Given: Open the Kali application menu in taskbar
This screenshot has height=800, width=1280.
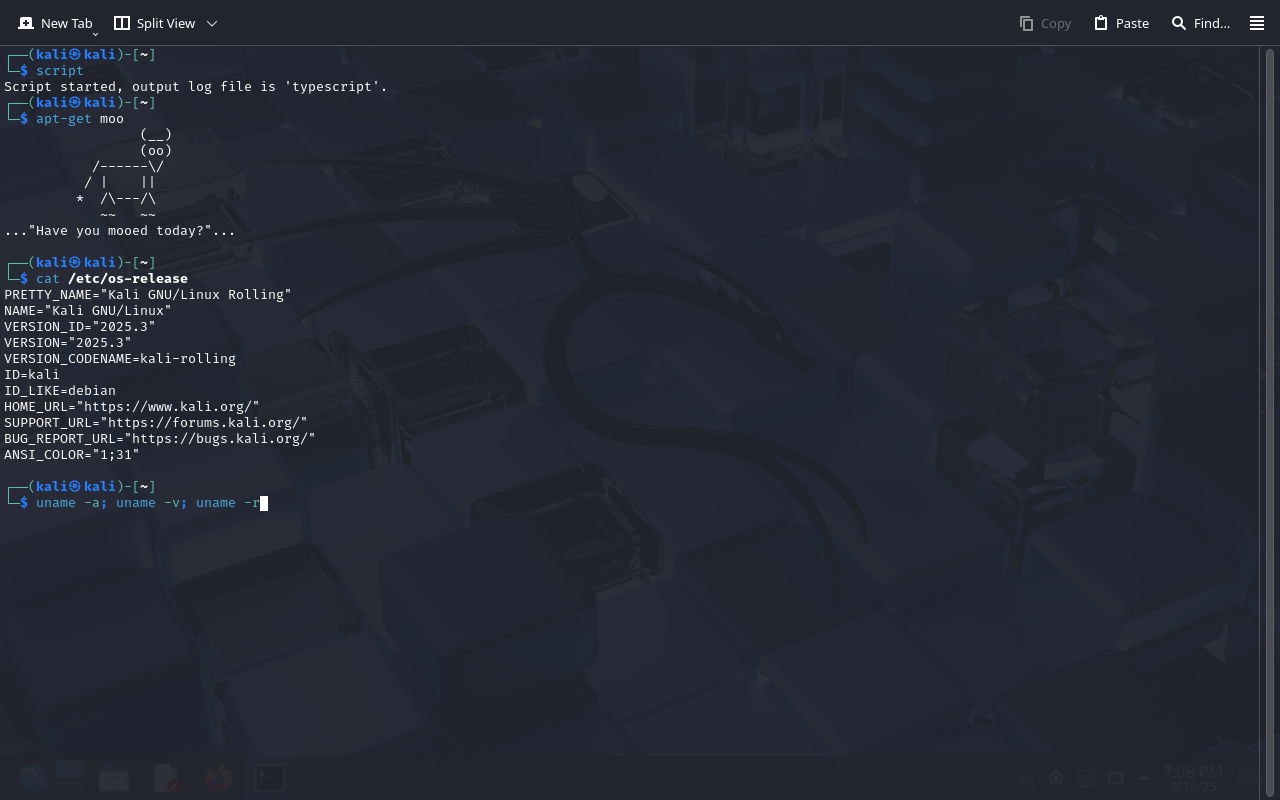Looking at the screenshot, I should tap(32, 778).
